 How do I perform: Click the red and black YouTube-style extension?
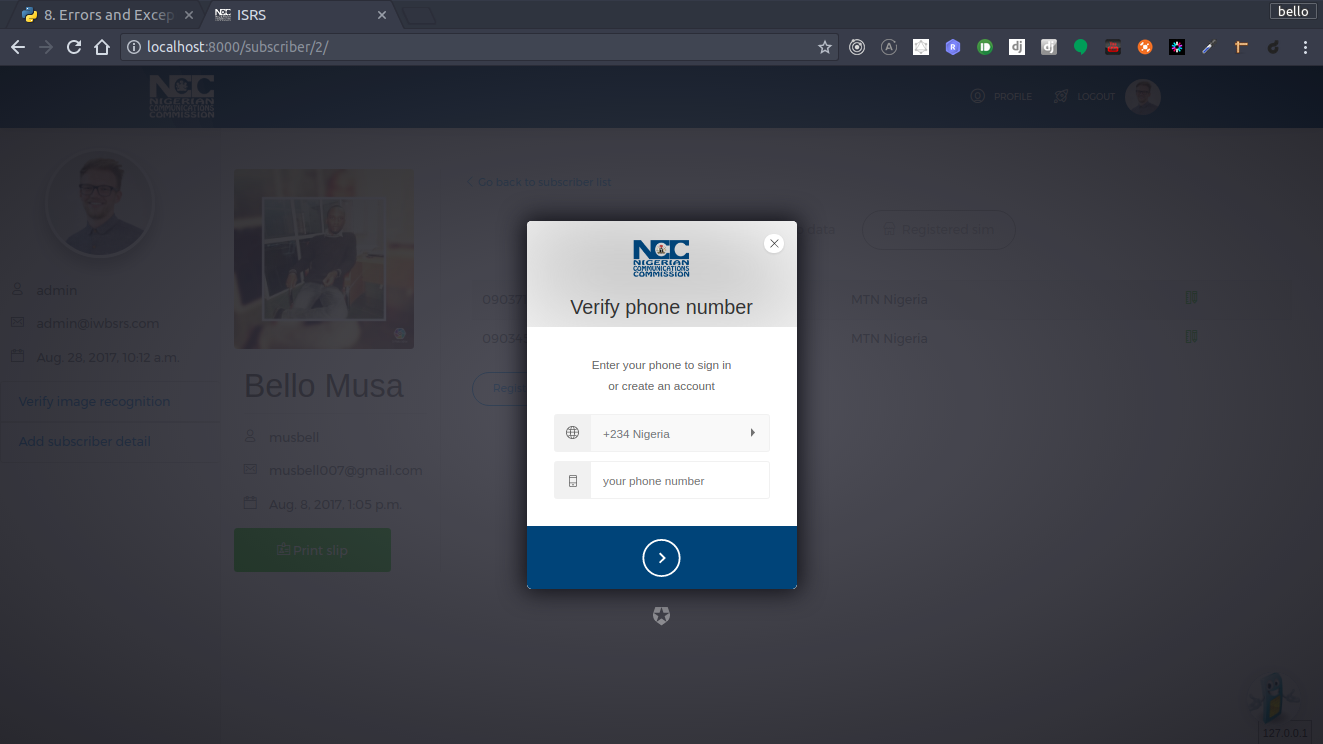point(1113,47)
